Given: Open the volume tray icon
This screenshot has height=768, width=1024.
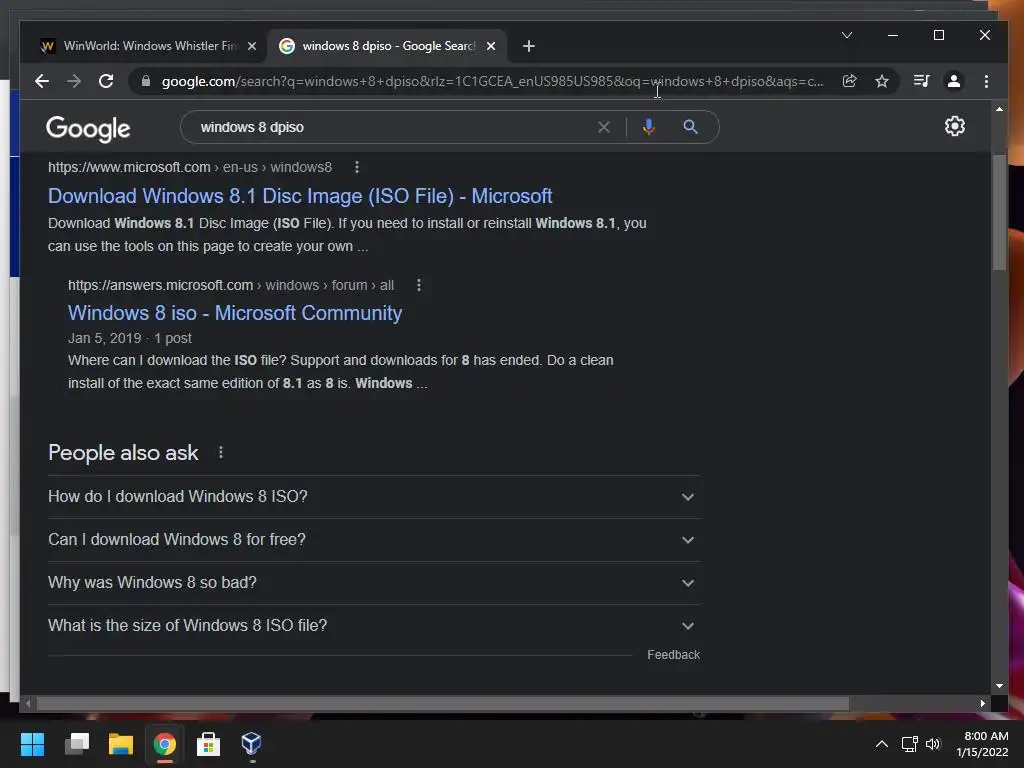Looking at the screenshot, I should tap(933, 744).
